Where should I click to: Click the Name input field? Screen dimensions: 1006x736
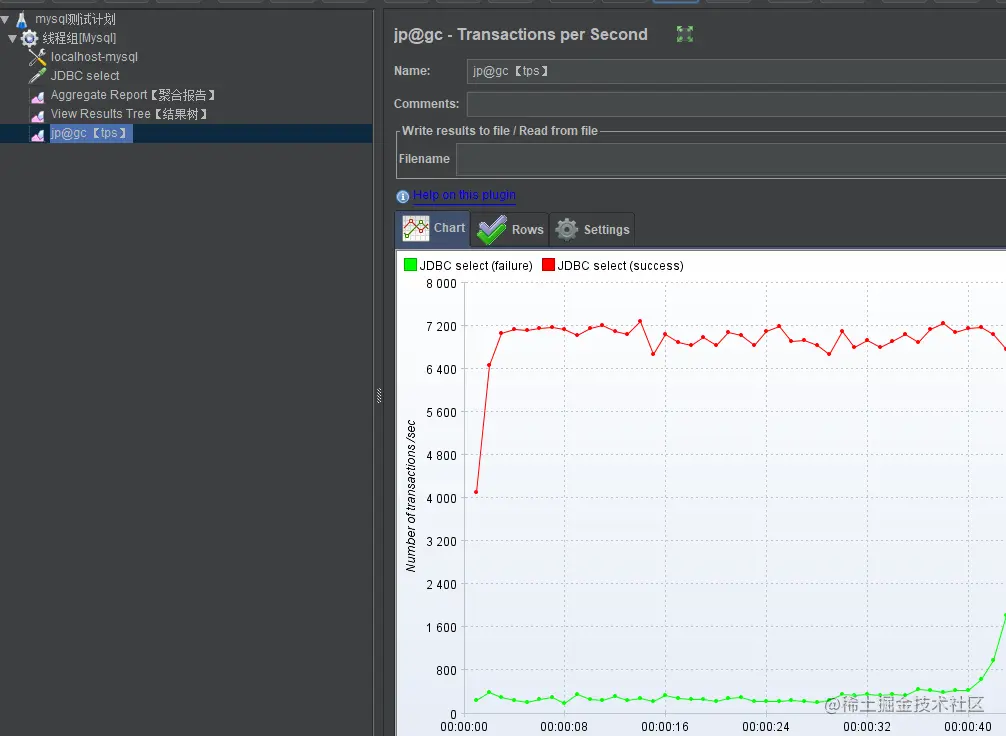tap(737, 71)
